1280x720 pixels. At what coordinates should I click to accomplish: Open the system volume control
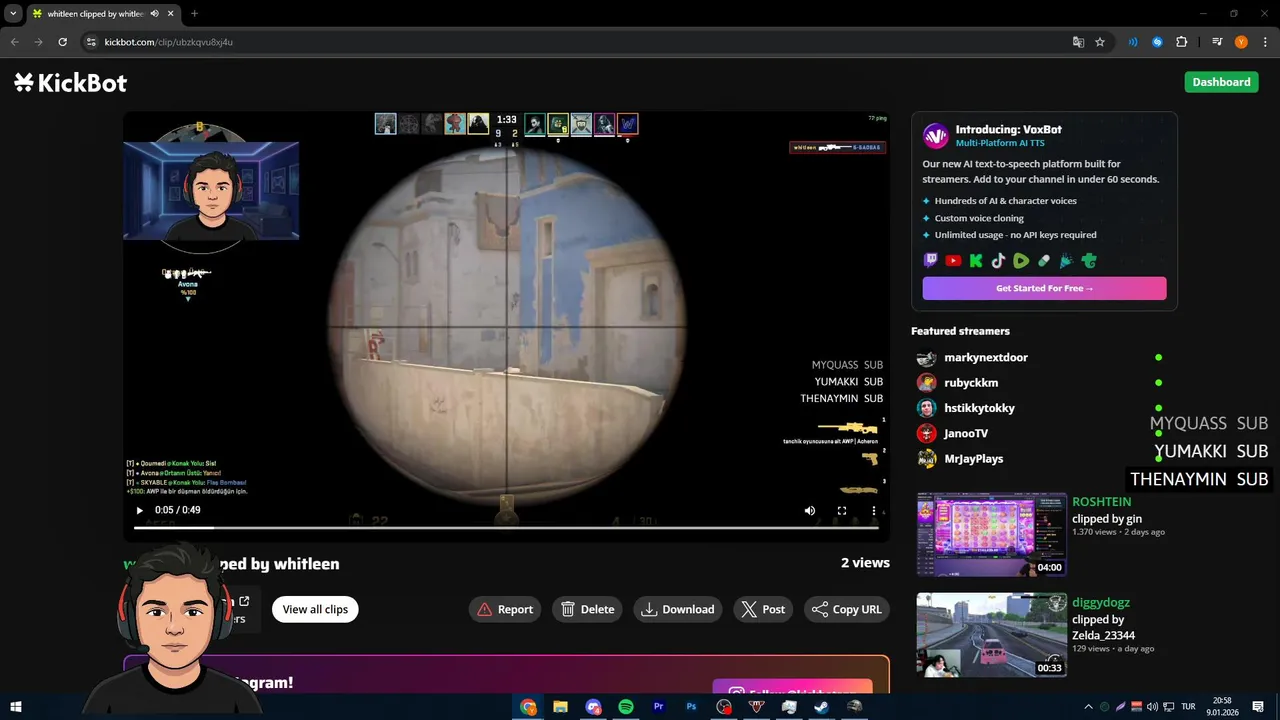1152,707
